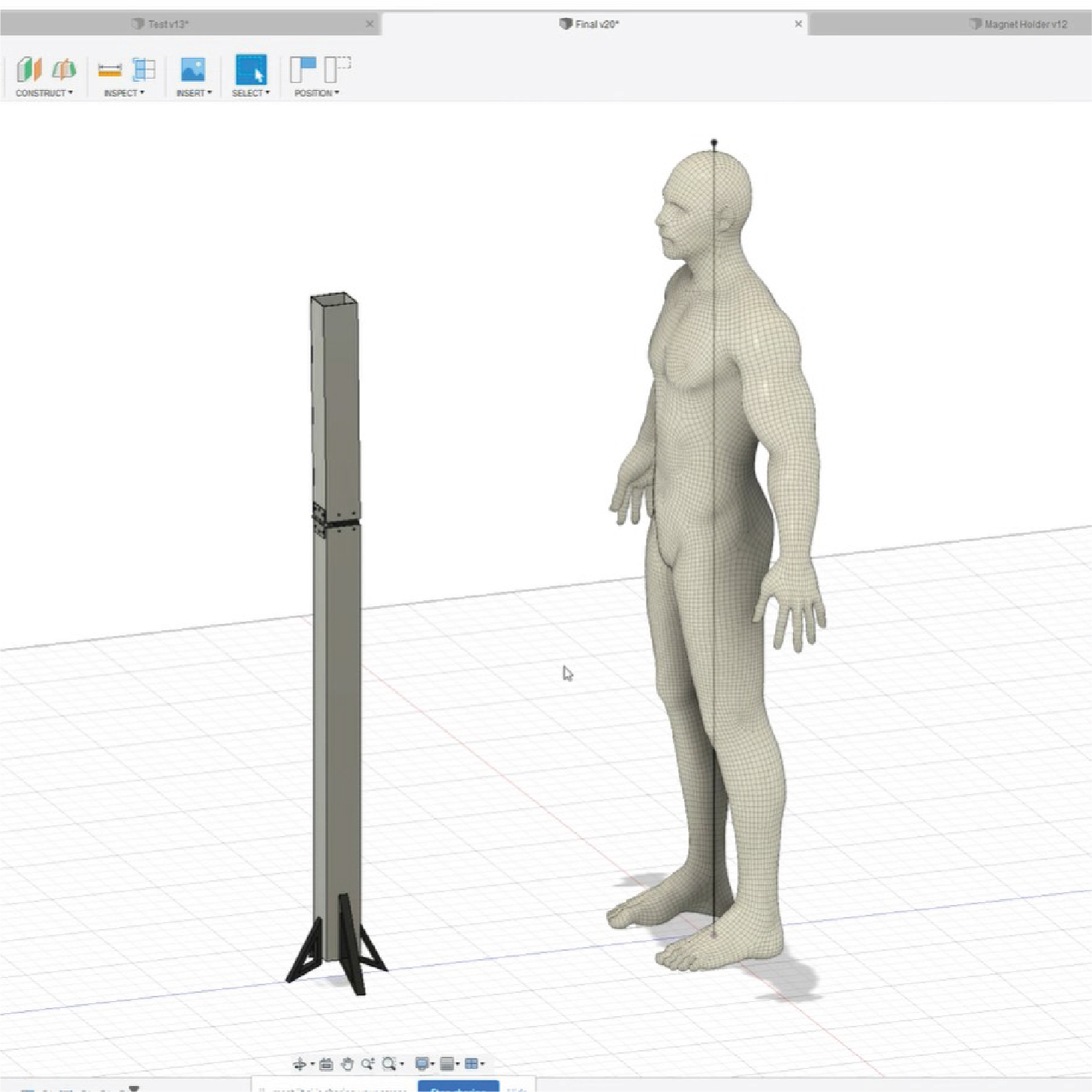Select the Measure tool icon

[110, 70]
